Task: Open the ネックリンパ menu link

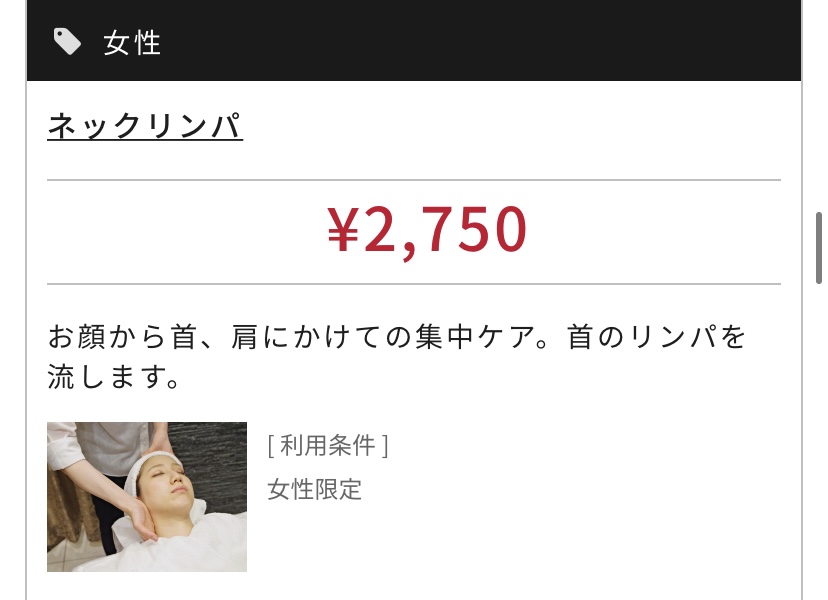Action: click(x=145, y=126)
